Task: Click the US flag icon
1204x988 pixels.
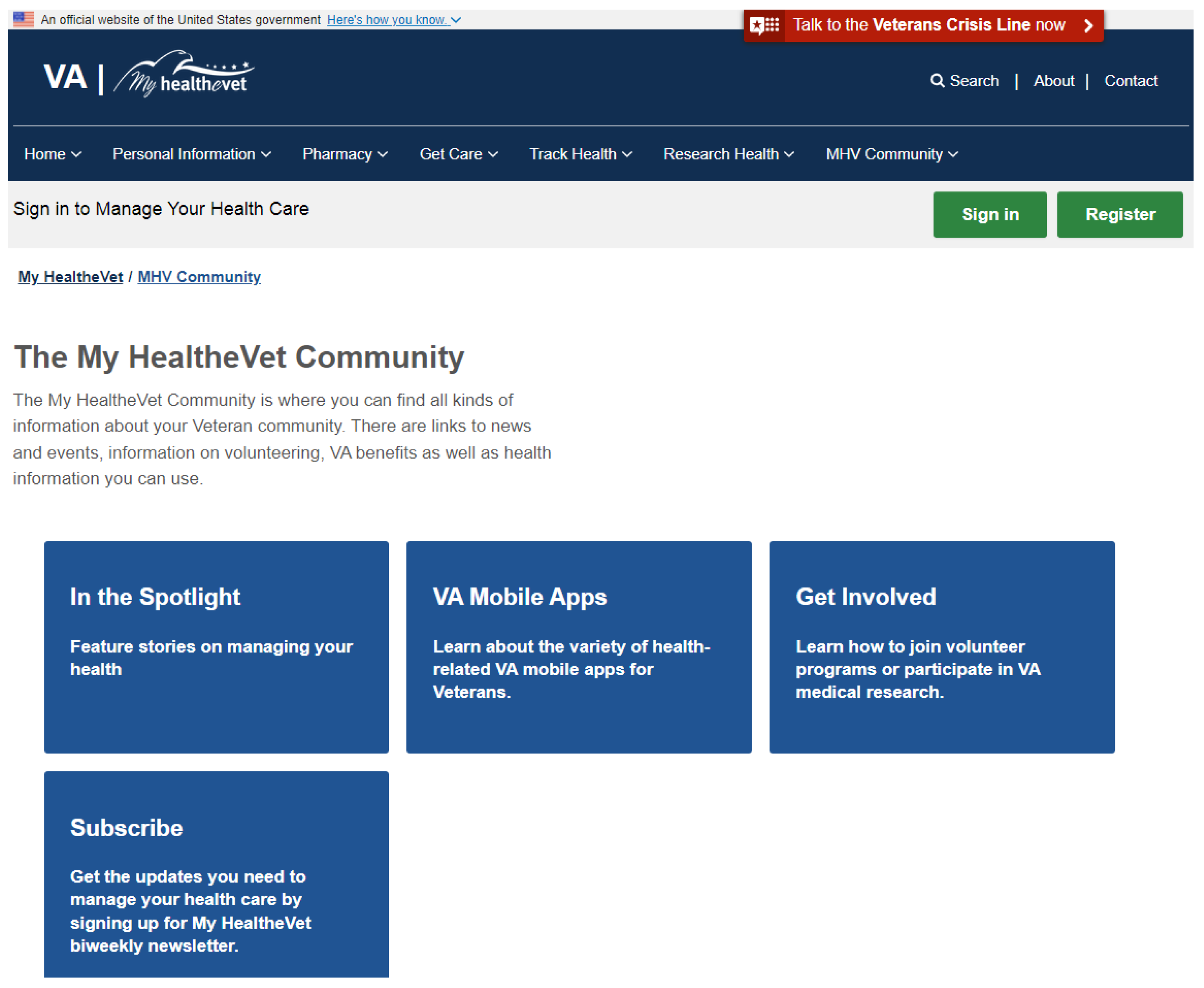Action: click(23, 19)
